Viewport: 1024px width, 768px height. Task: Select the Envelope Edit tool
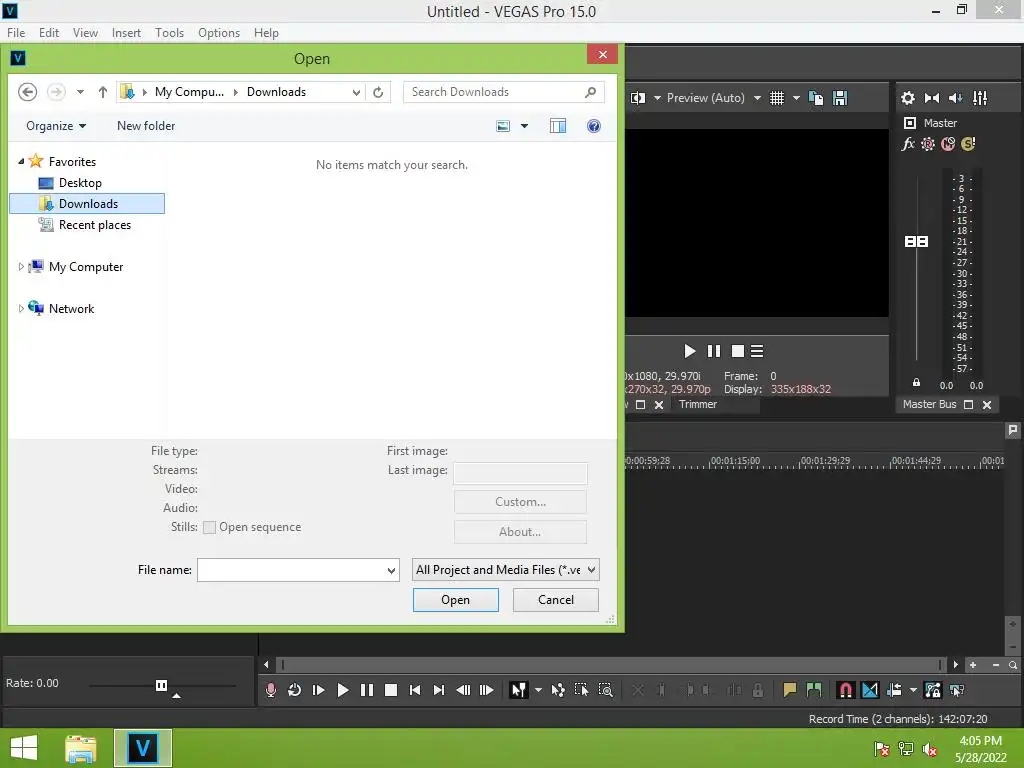558,690
